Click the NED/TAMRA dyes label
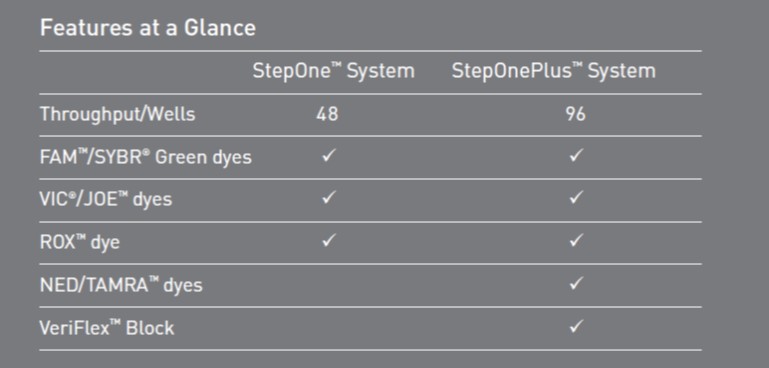Viewport: 769px width, 368px height. (121, 285)
